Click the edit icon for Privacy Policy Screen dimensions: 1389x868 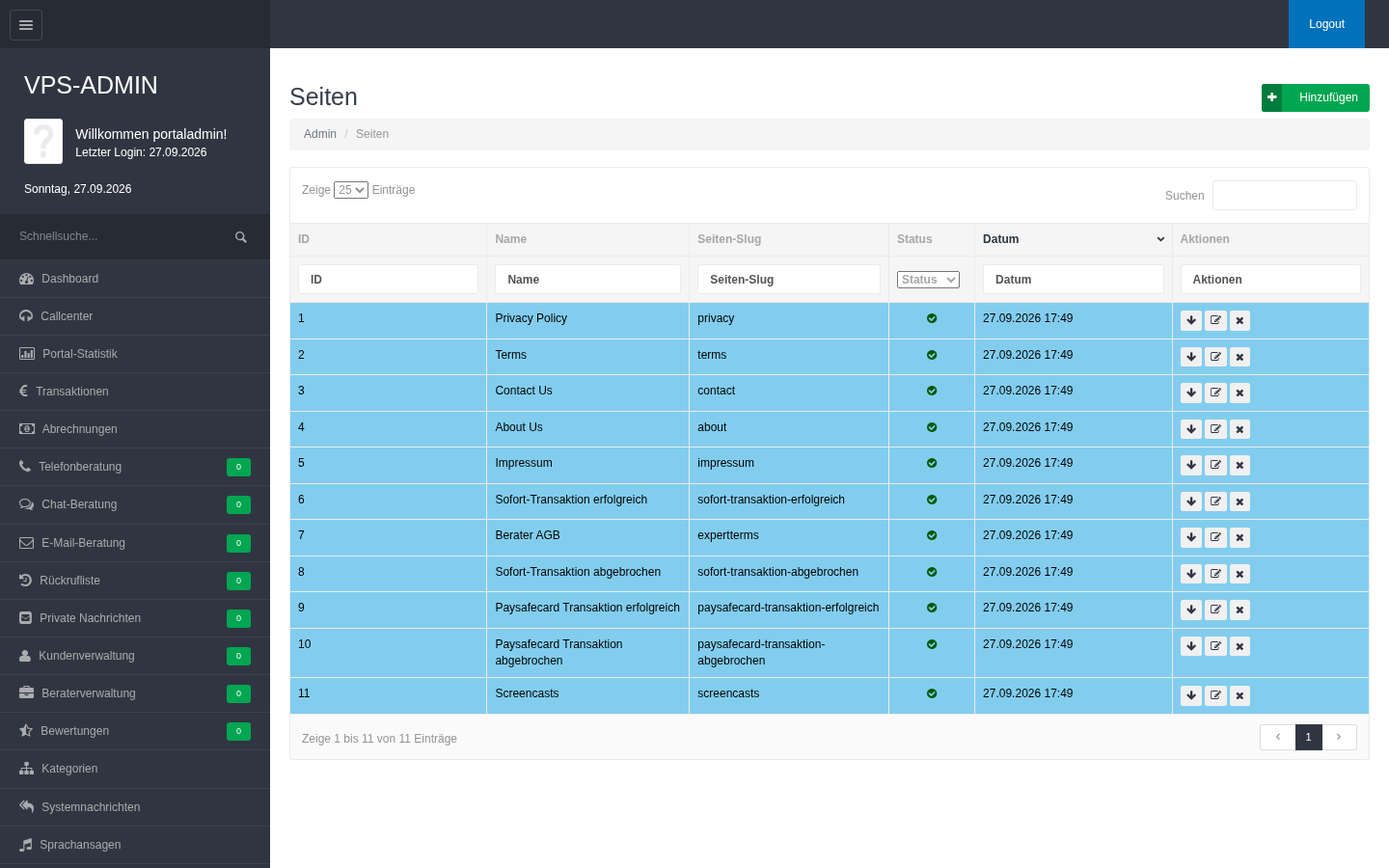1215,320
